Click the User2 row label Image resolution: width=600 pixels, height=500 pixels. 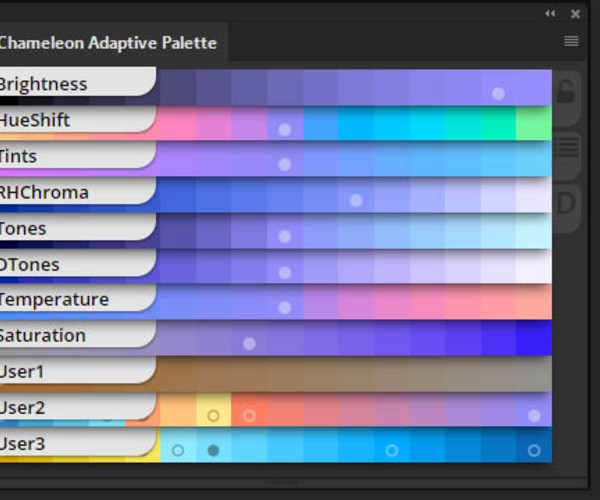[x=77, y=406]
